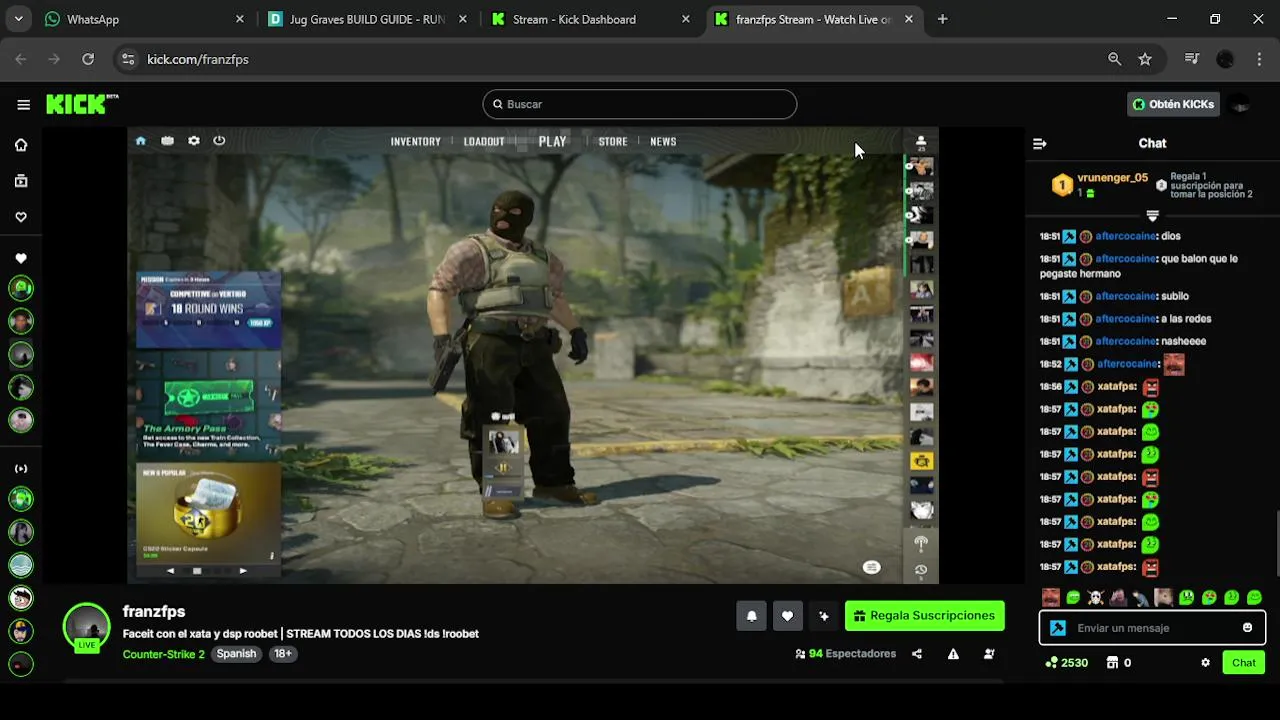Screen dimensions: 1280x720
Task: Open the Following heart outline icon
Action: pos(21,217)
